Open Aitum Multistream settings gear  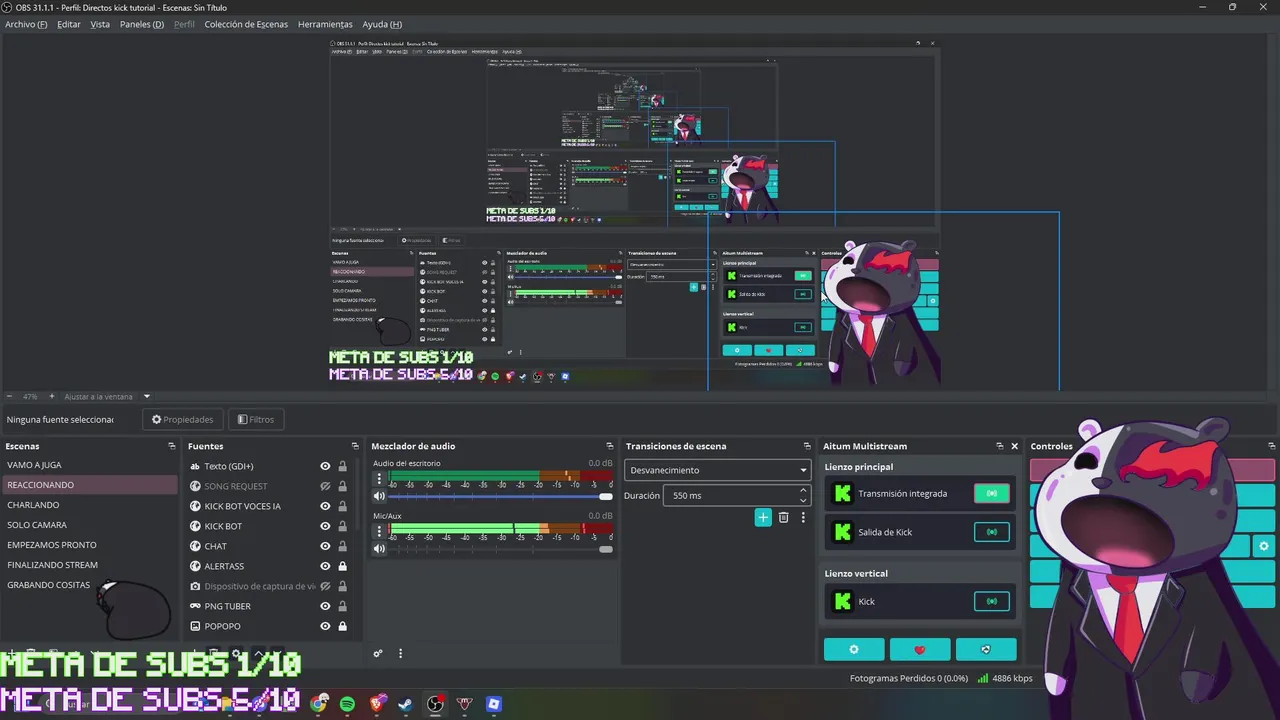tap(854, 649)
